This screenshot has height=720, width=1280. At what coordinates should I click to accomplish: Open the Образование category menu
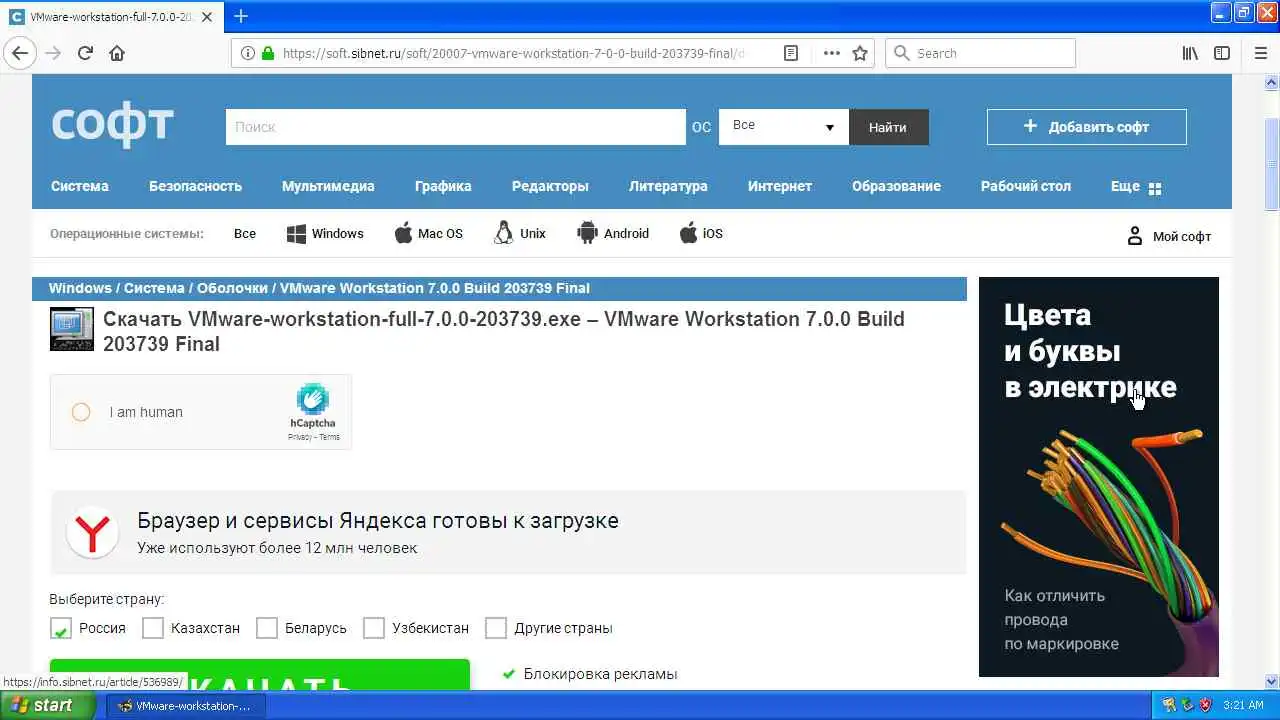896,186
